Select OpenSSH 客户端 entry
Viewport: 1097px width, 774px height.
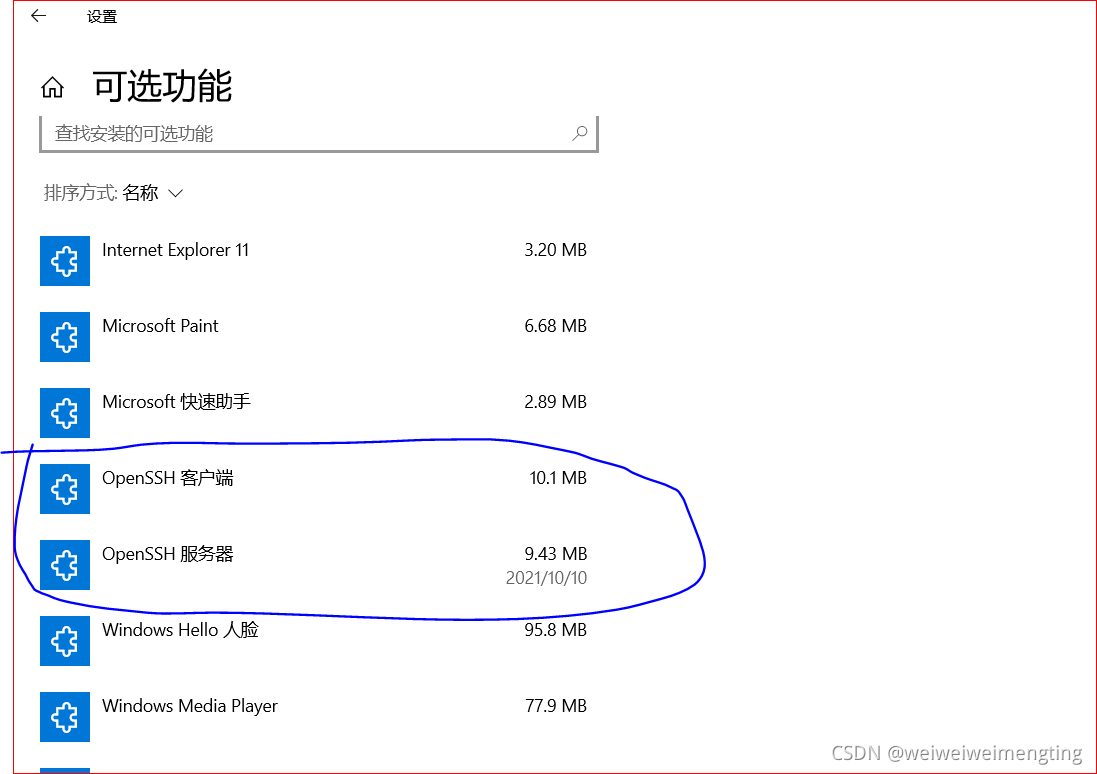pos(313,489)
